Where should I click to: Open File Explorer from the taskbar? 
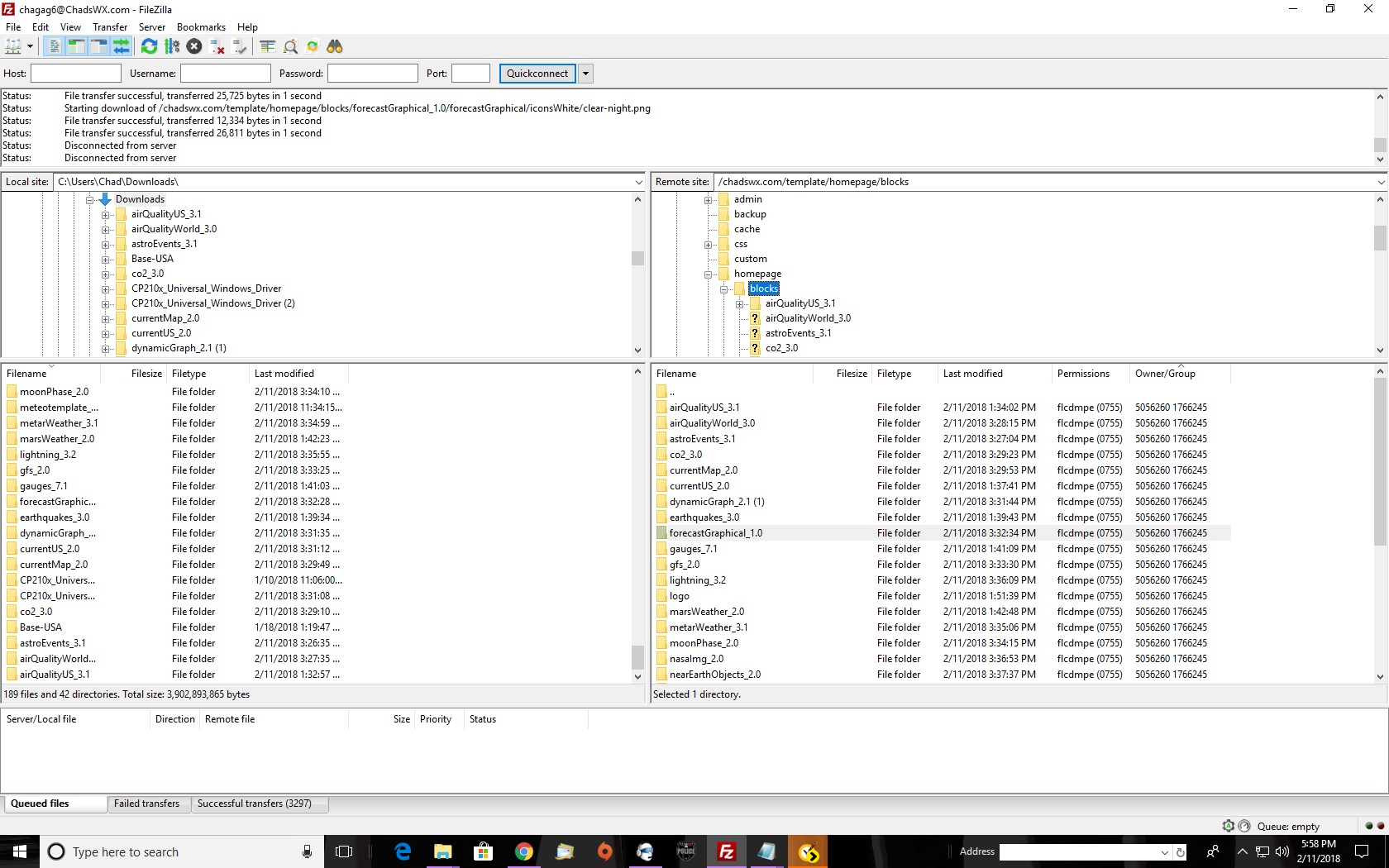pyautogui.click(x=443, y=851)
